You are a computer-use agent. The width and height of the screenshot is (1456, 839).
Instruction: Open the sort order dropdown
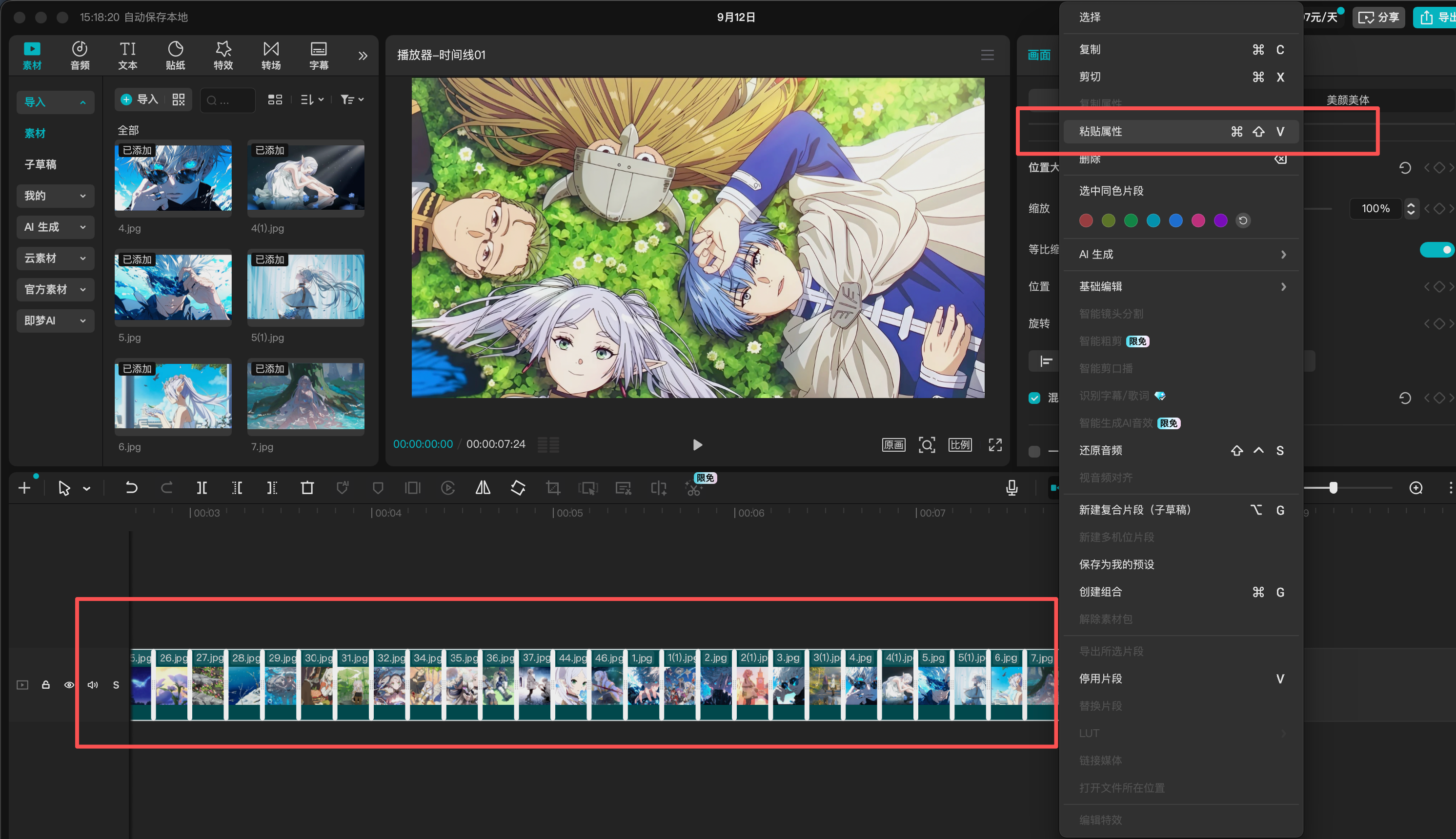point(312,100)
